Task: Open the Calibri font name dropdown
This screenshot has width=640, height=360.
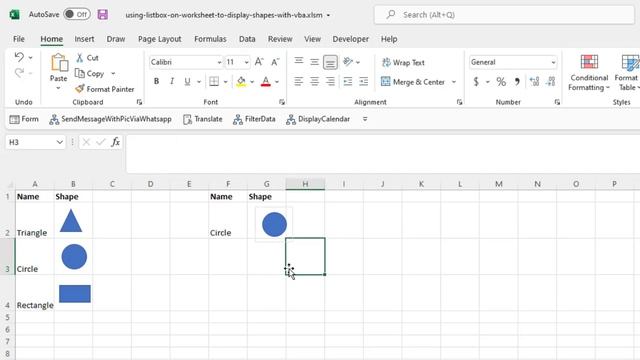Action: click(x=219, y=62)
